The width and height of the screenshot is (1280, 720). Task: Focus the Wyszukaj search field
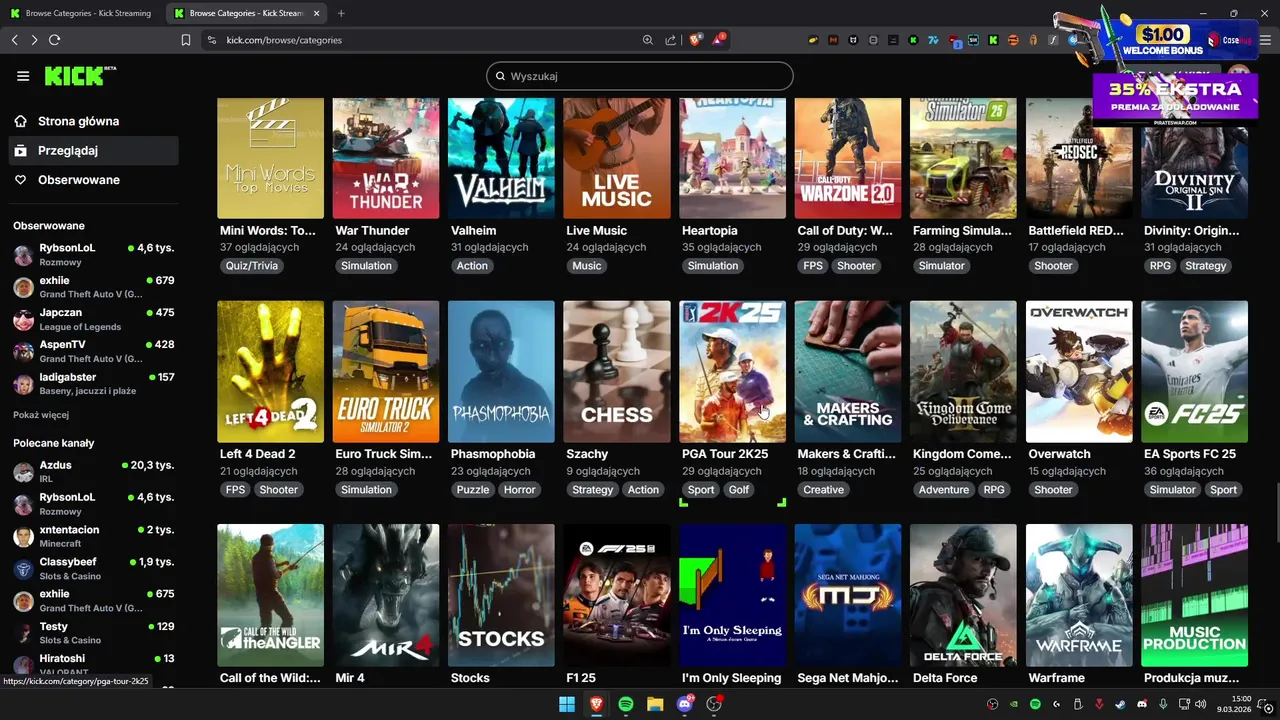[x=640, y=76]
